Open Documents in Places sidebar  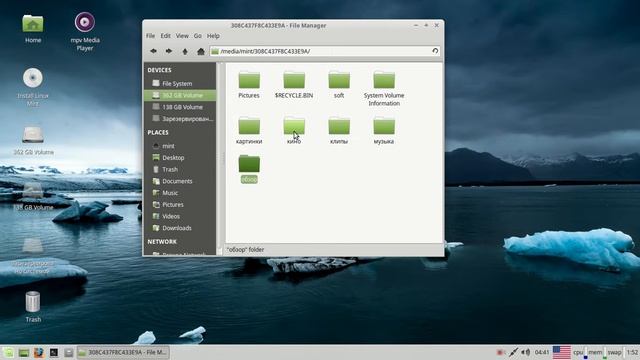point(180,181)
